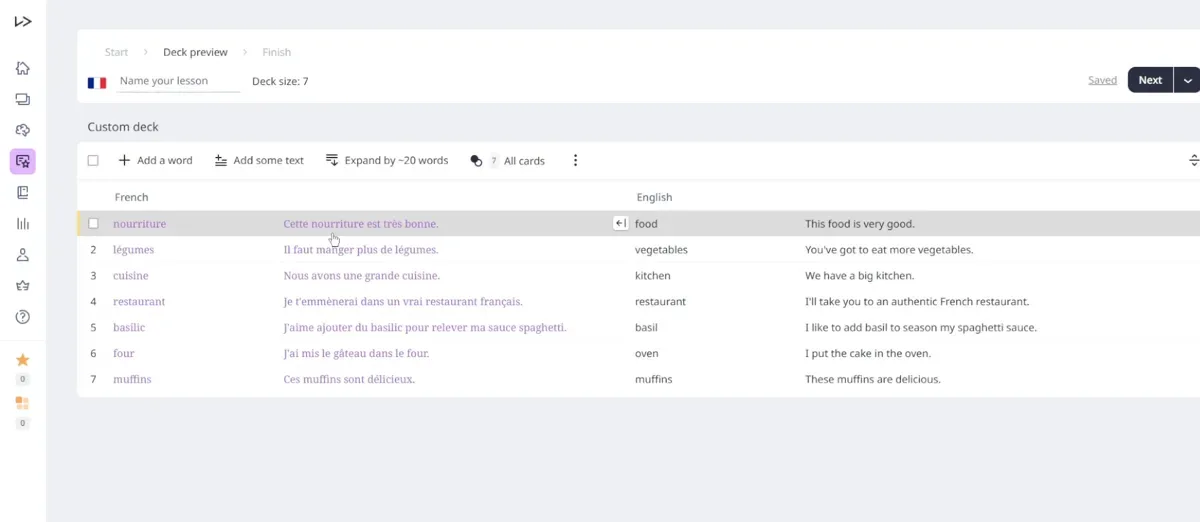The width and height of the screenshot is (1200, 522).
Task: Click the home icon in the sidebar
Action: click(23, 68)
